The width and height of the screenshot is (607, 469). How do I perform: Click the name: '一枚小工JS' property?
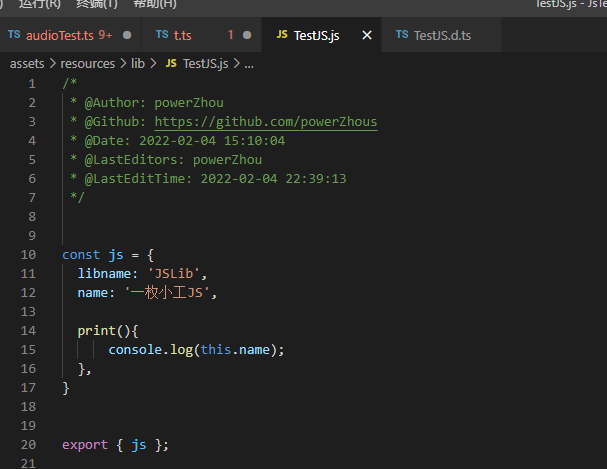(x=147, y=293)
